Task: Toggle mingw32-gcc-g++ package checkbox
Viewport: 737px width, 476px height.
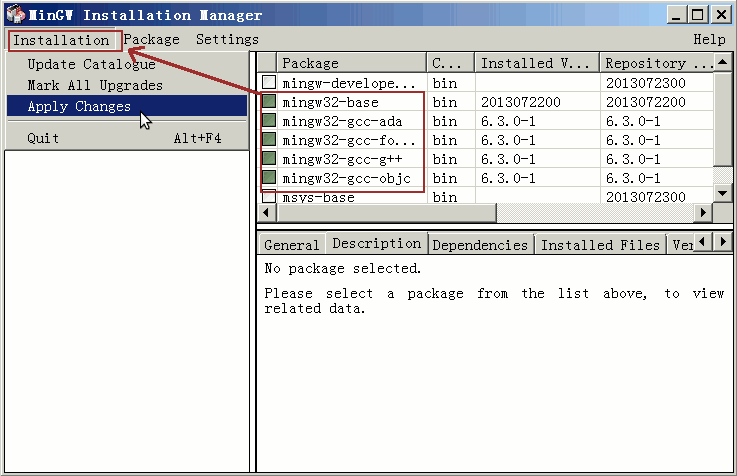Action: click(x=269, y=158)
